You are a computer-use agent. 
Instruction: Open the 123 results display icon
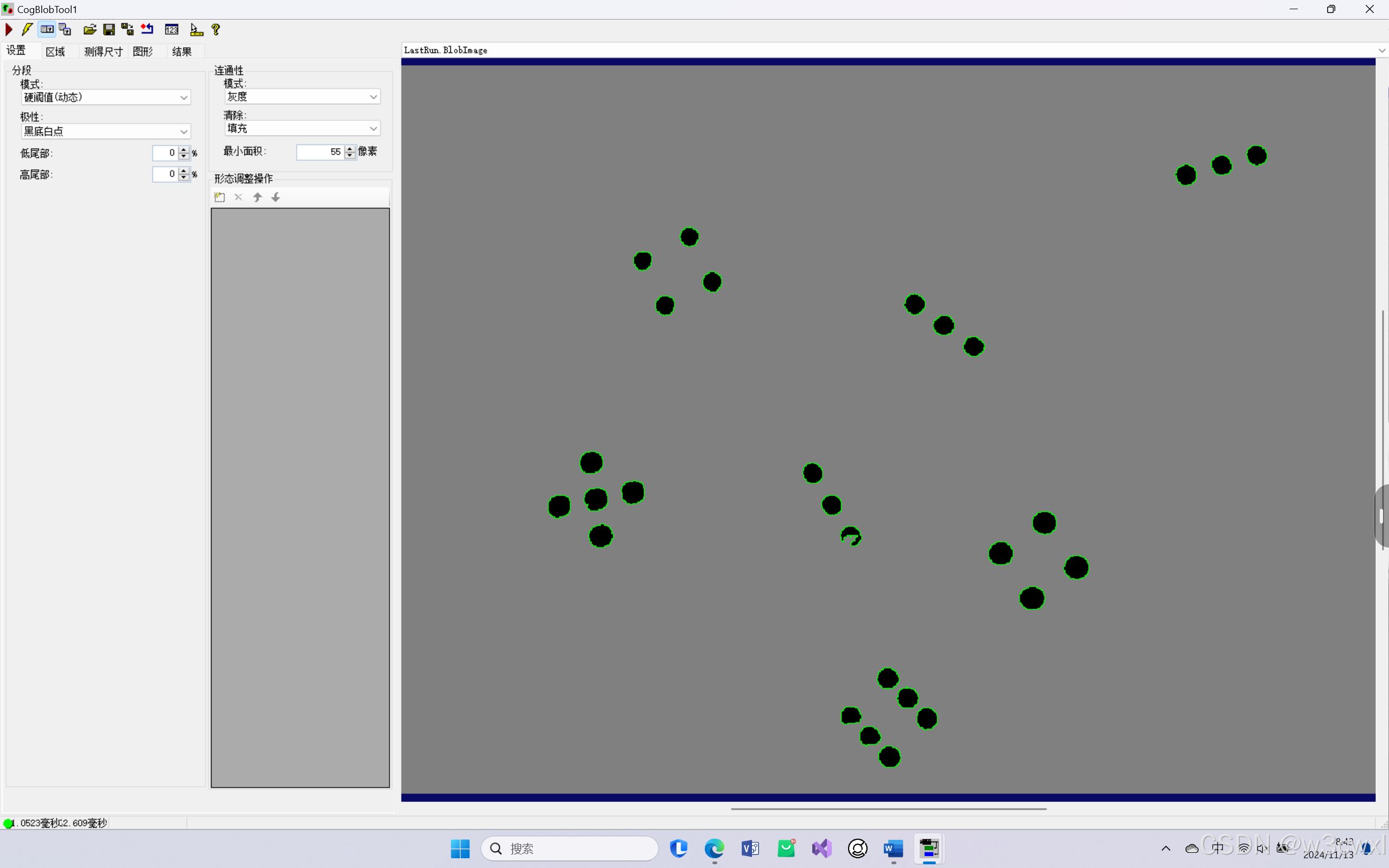pos(171,29)
